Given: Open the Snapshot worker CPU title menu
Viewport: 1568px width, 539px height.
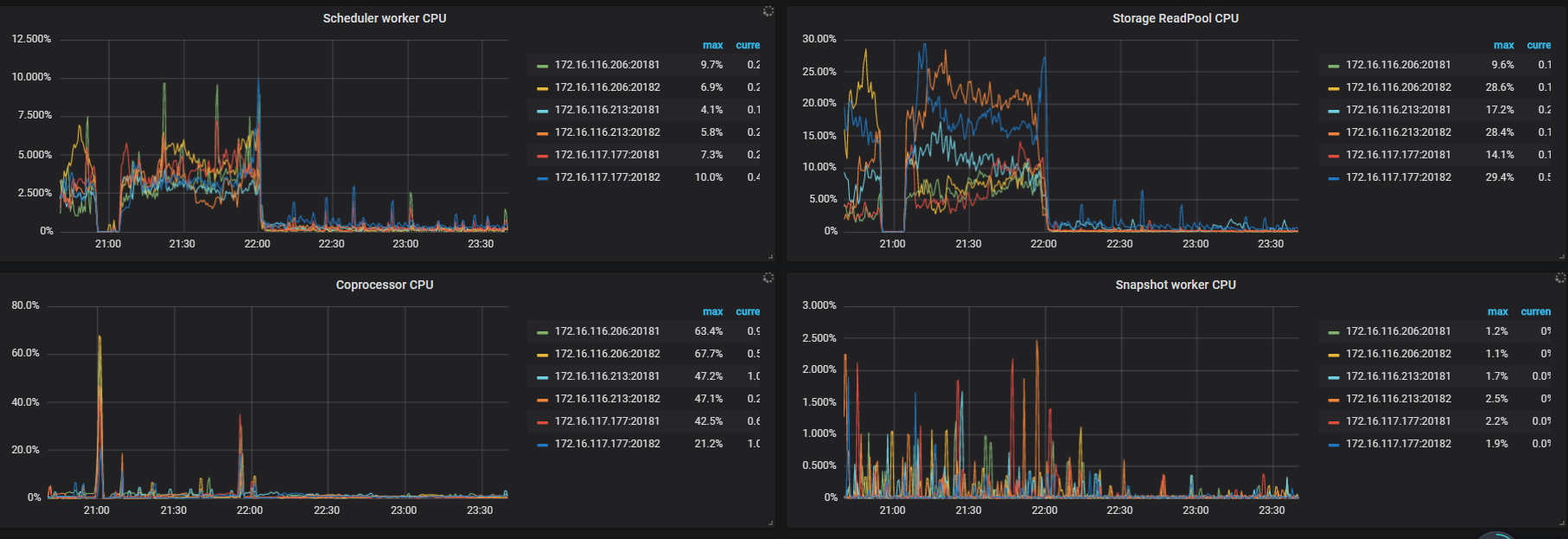Looking at the screenshot, I should [x=1175, y=285].
